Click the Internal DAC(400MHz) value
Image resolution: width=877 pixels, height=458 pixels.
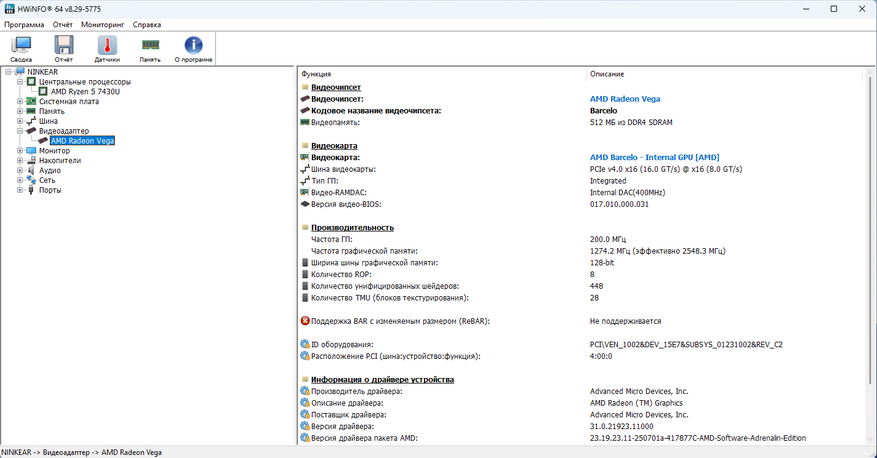[627, 192]
